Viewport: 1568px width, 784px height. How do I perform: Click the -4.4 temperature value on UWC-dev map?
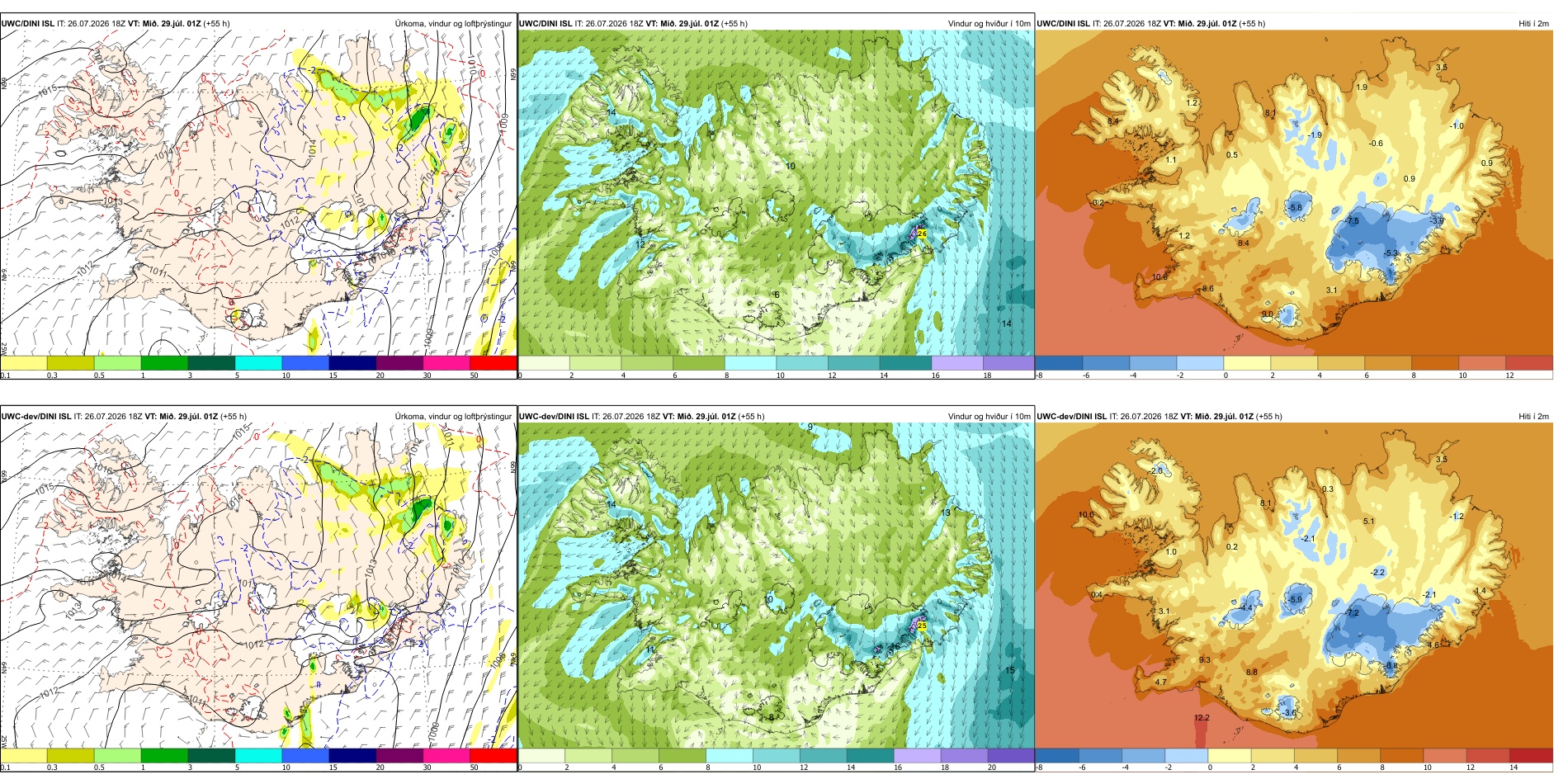(1245, 607)
